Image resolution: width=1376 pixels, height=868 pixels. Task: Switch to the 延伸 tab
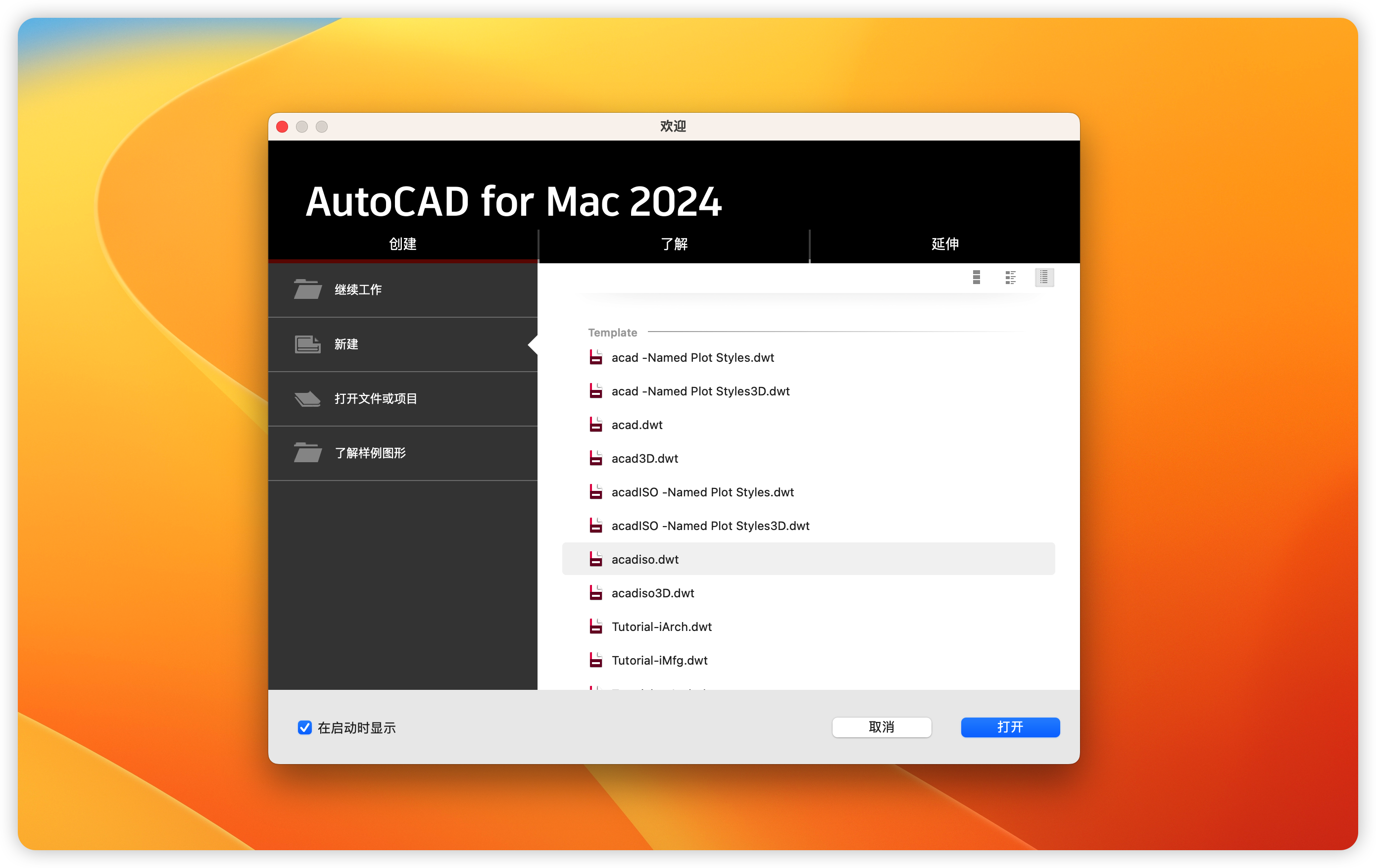pos(945,244)
